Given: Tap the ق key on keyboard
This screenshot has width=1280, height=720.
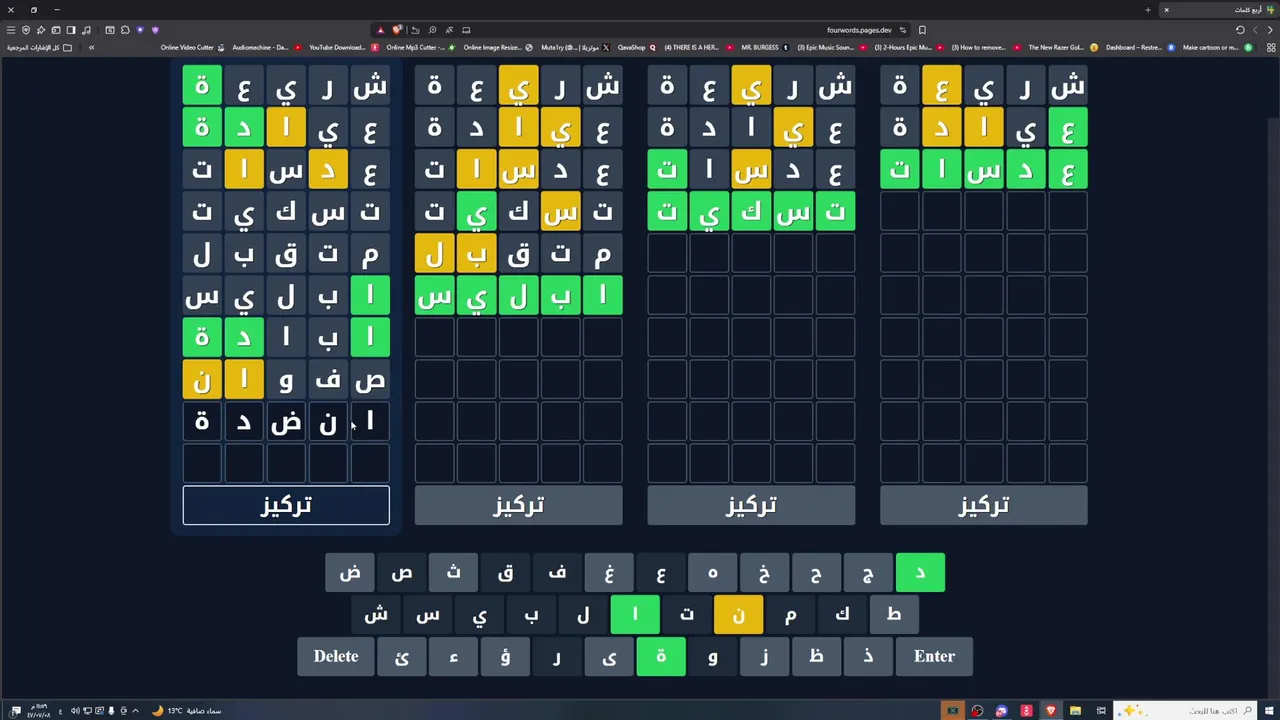Looking at the screenshot, I should [x=505, y=573].
